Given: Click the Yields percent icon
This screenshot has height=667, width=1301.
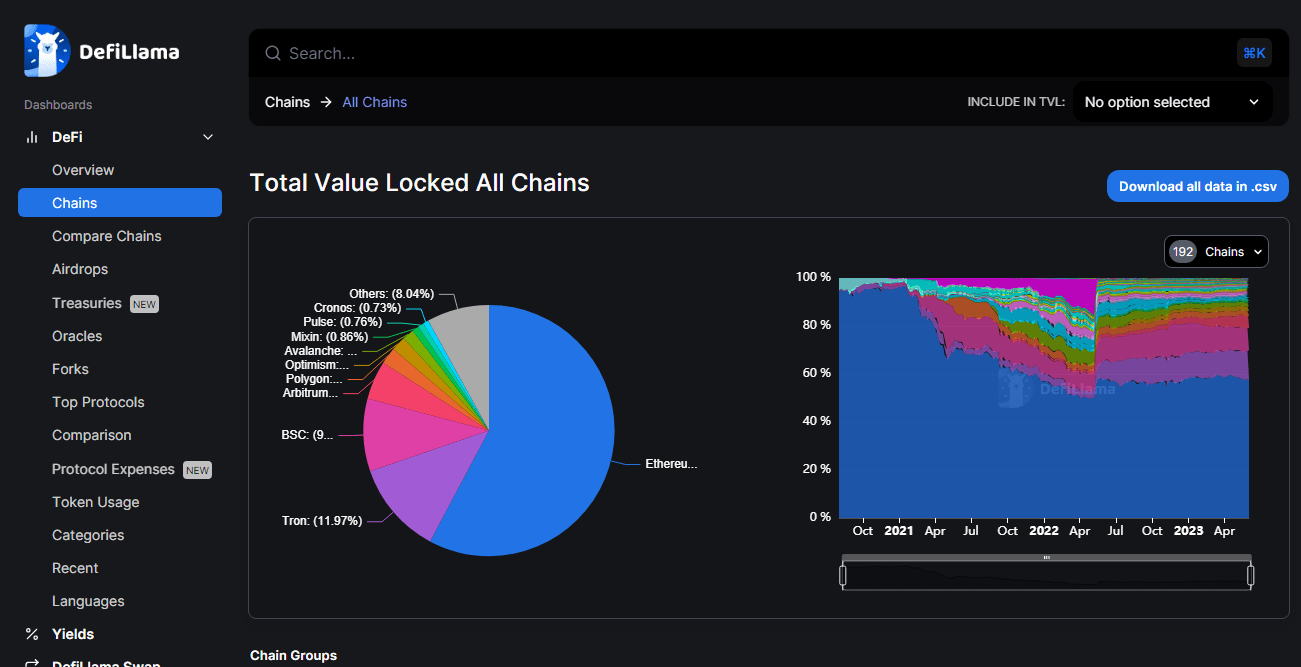Looking at the screenshot, I should [32, 634].
